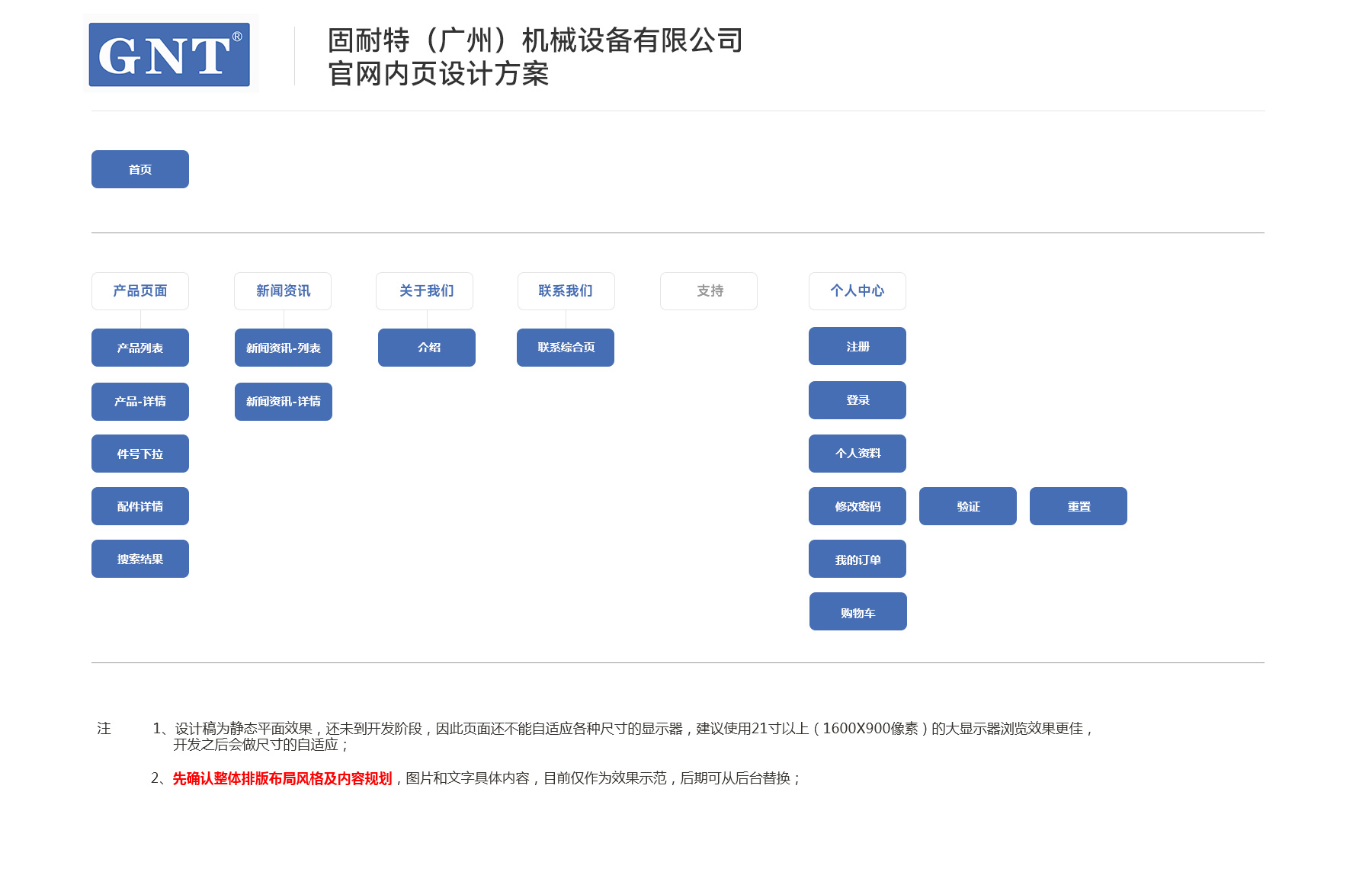Open the 首页 page button

[x=140, y=169]
